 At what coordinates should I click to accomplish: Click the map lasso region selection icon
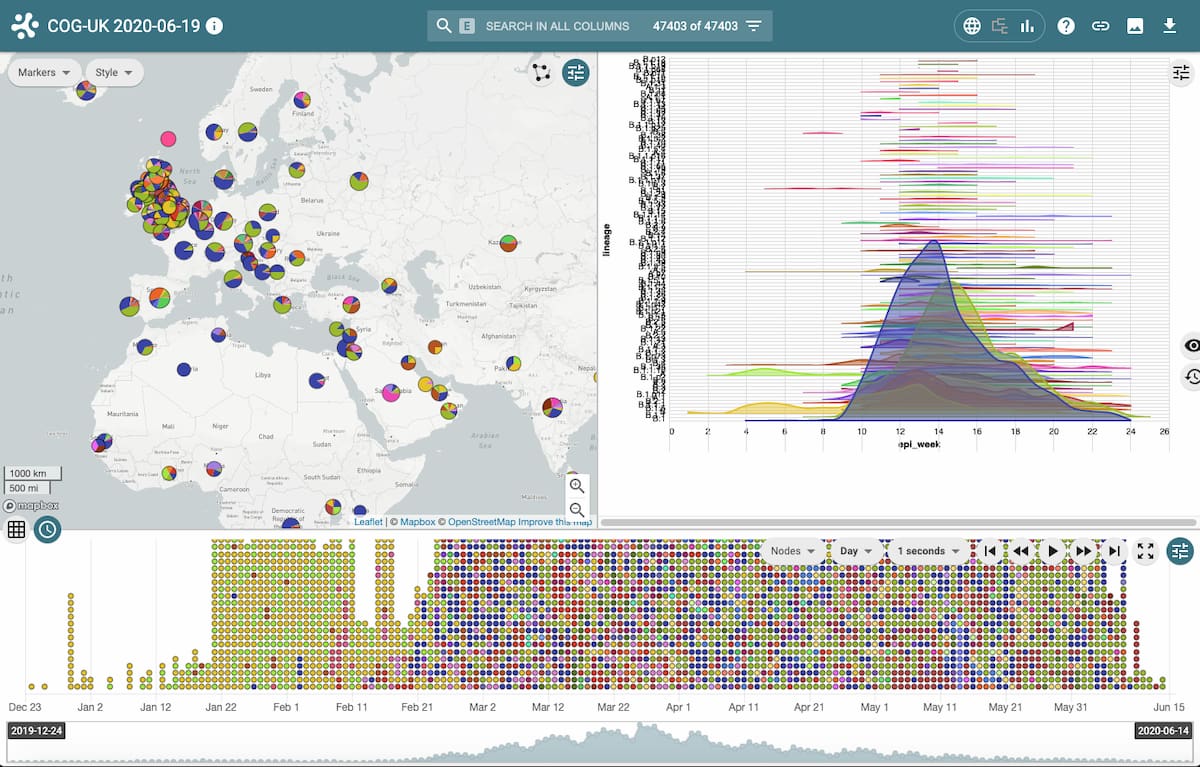tap(541, 72)
